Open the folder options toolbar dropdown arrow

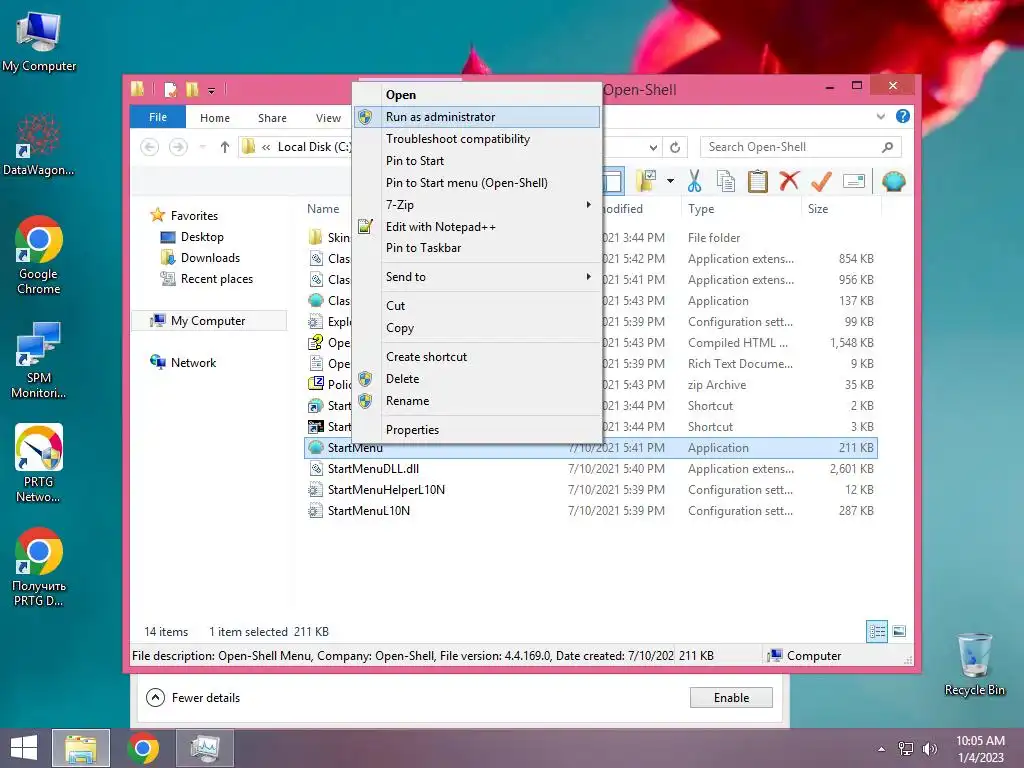pos(670,181)
